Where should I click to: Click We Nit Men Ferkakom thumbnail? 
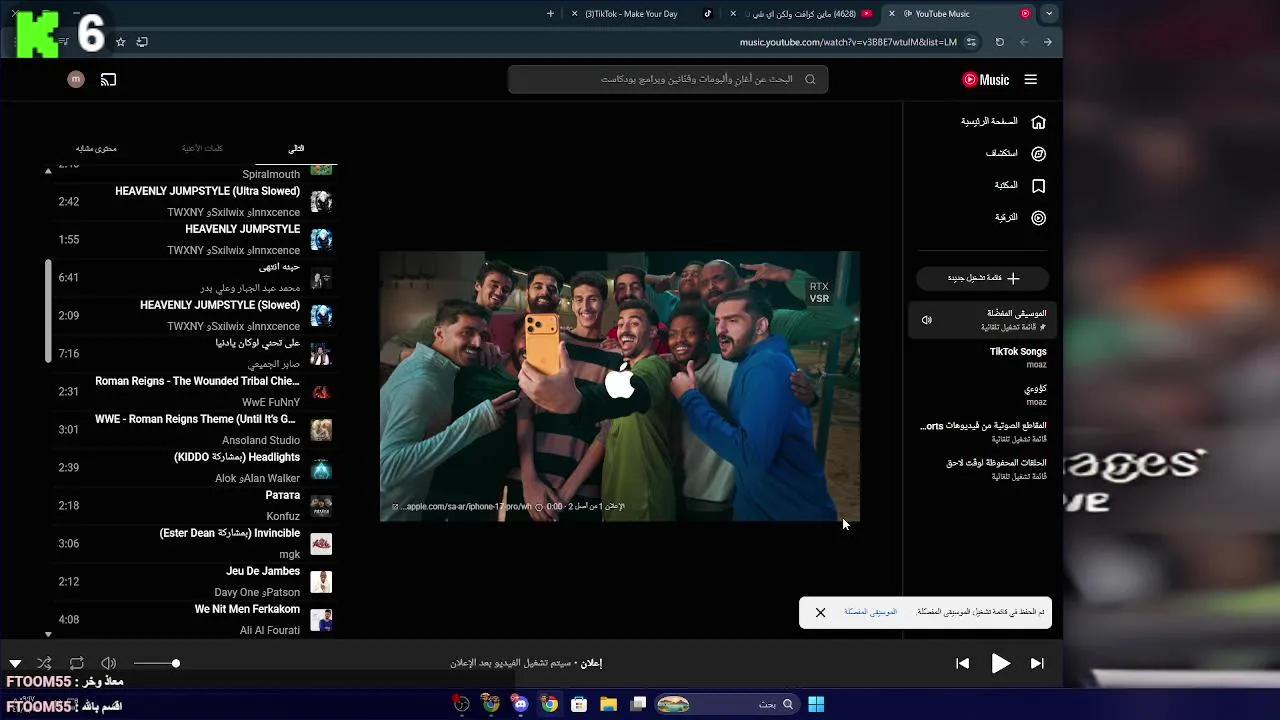tap(321, 620)
